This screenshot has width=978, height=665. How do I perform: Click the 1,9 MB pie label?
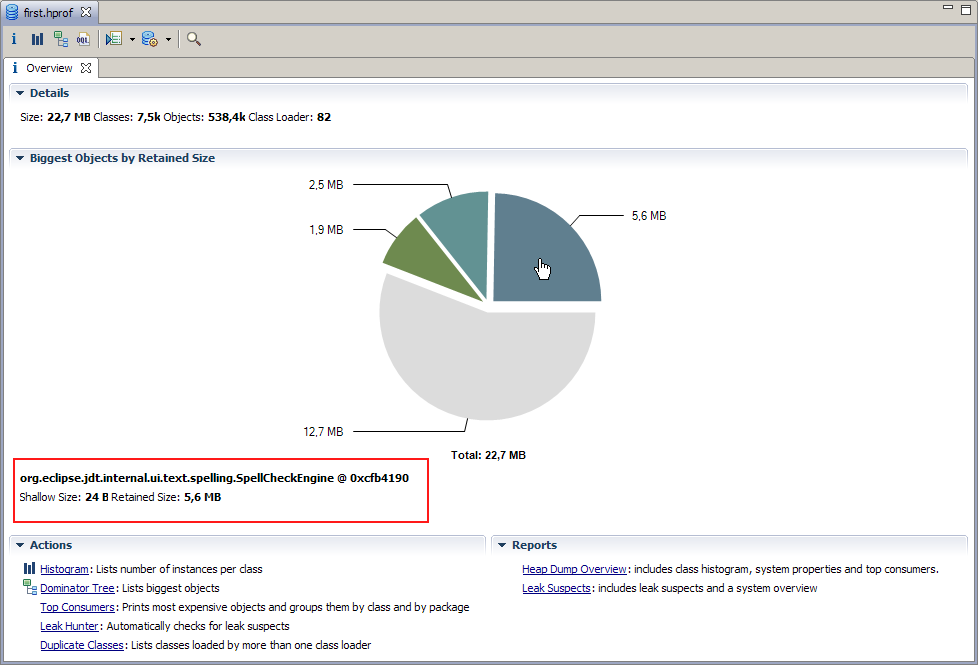pyautogui.click(x=326, y=230)
